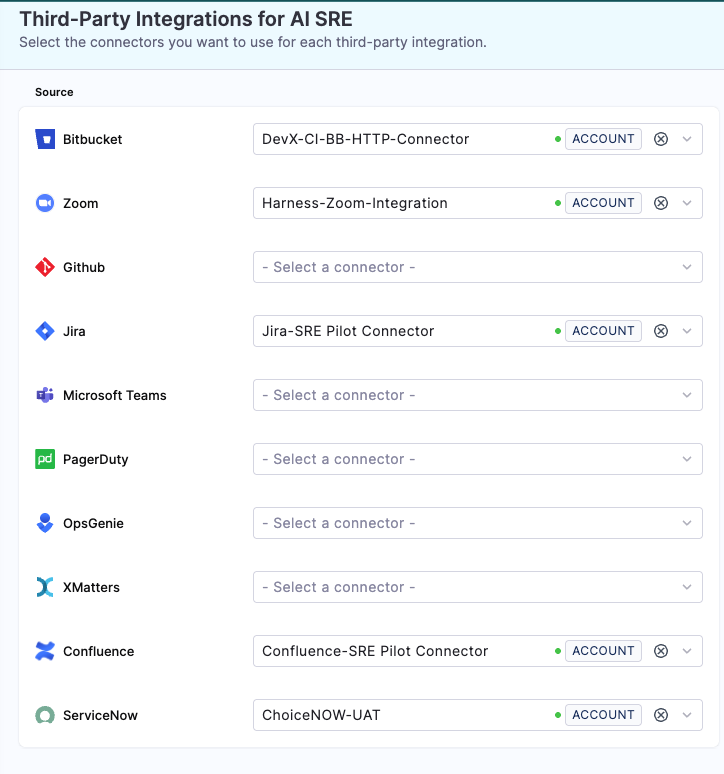Viewport: 724px width, 774px height.
Task: Expand the Bitbucket connector dropdown arrow
Action: click(687, 139)
